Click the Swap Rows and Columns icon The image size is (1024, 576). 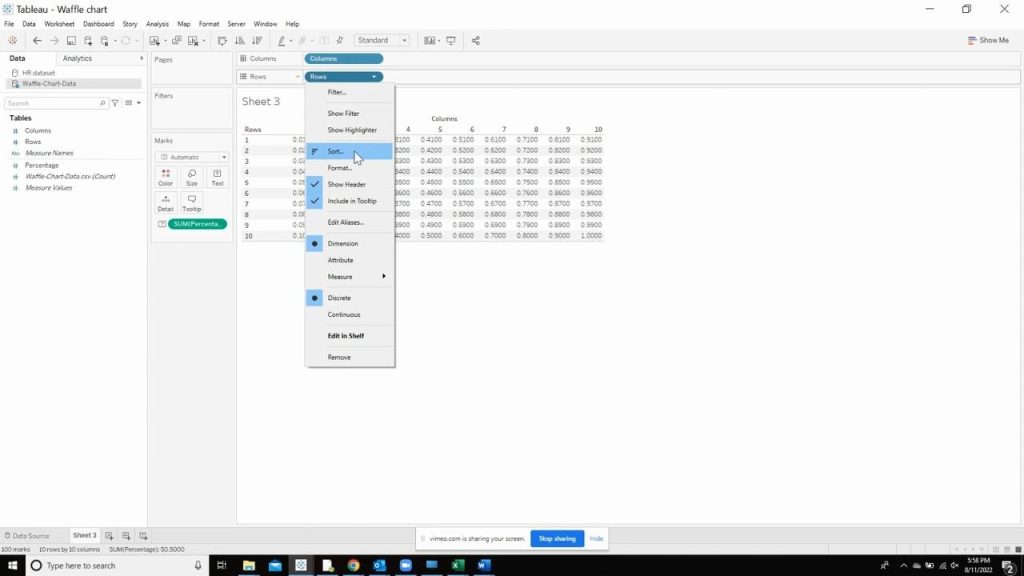coord(222,41)
